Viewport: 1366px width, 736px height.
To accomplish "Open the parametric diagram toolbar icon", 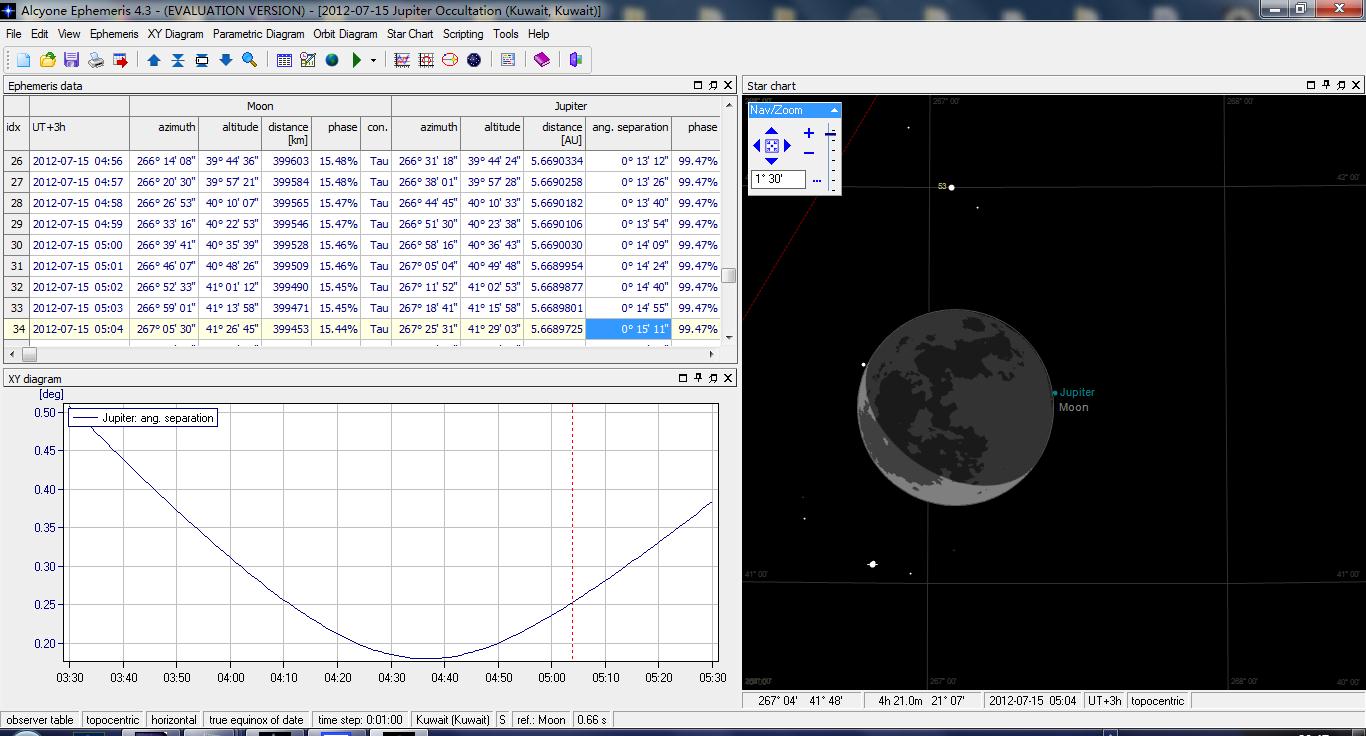I will 426,60.
